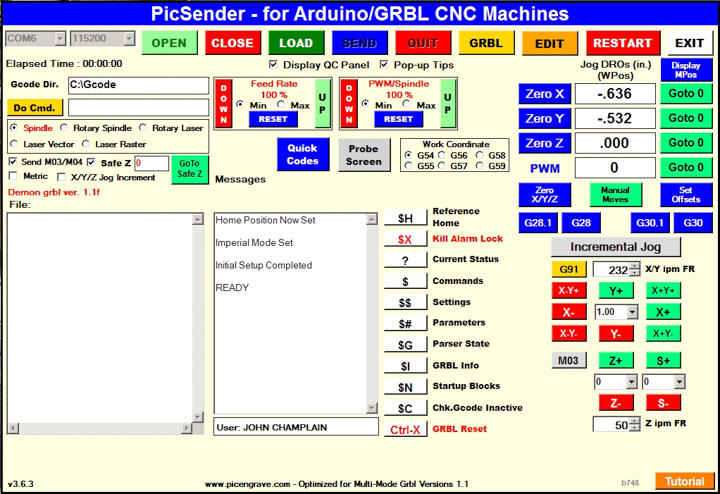Toggle the Display QC Panel checkbox

click(x=273, y=64)
